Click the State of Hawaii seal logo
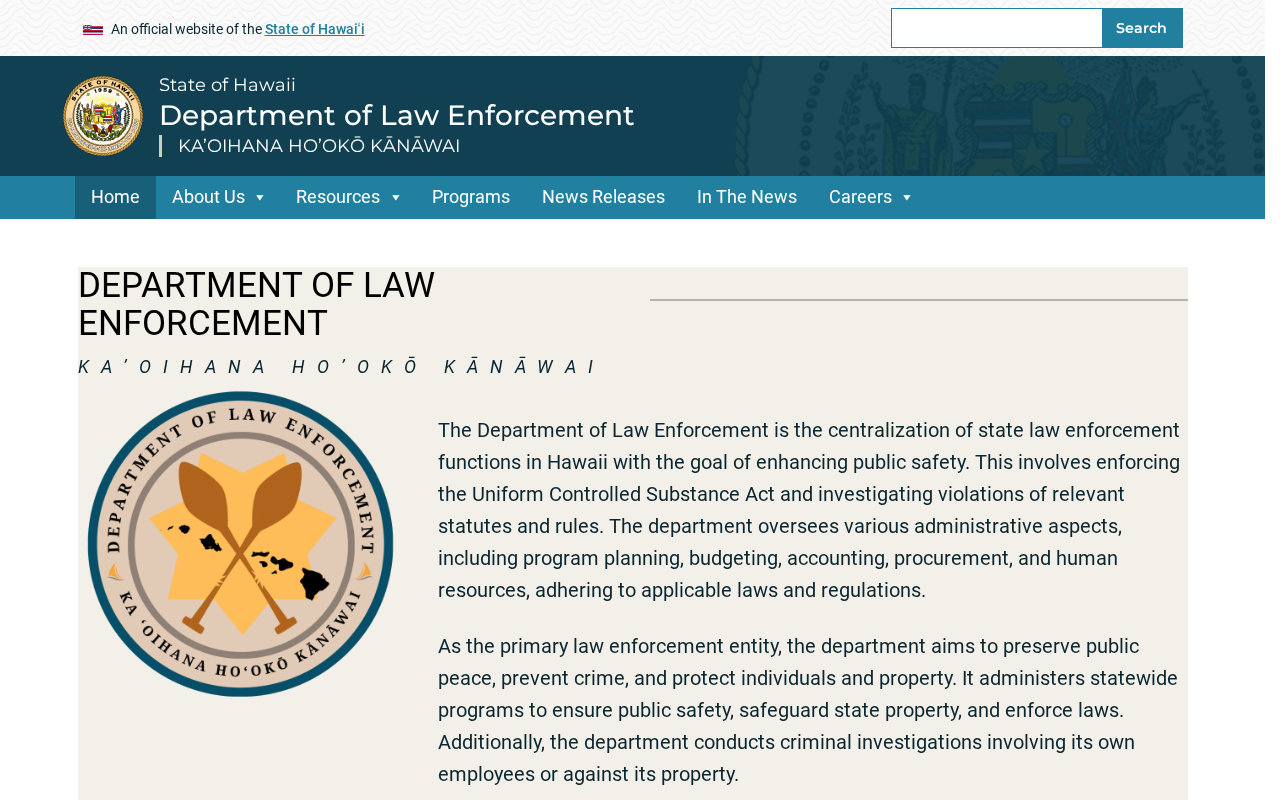 (103, 116)
